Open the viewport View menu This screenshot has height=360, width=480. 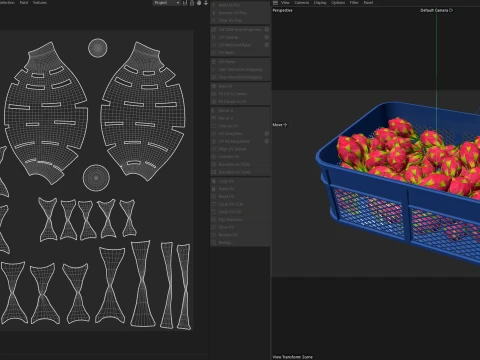click(285, 3)
